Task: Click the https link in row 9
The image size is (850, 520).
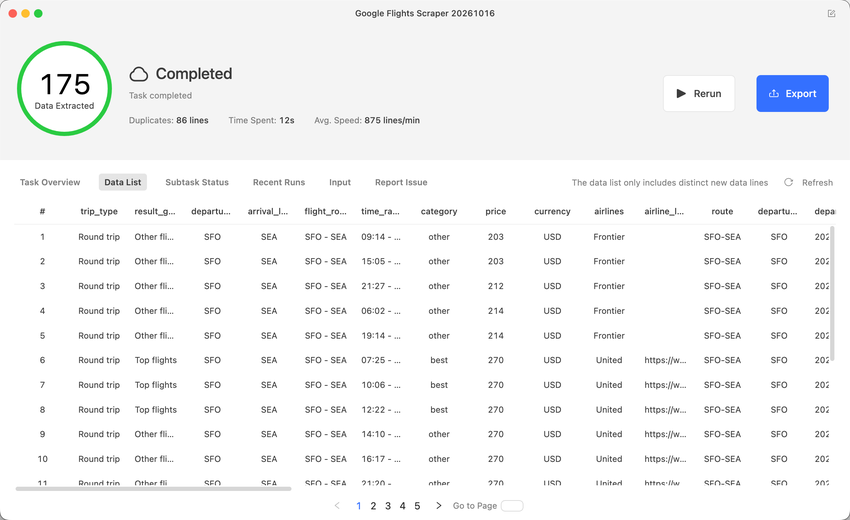Action: 665,434
